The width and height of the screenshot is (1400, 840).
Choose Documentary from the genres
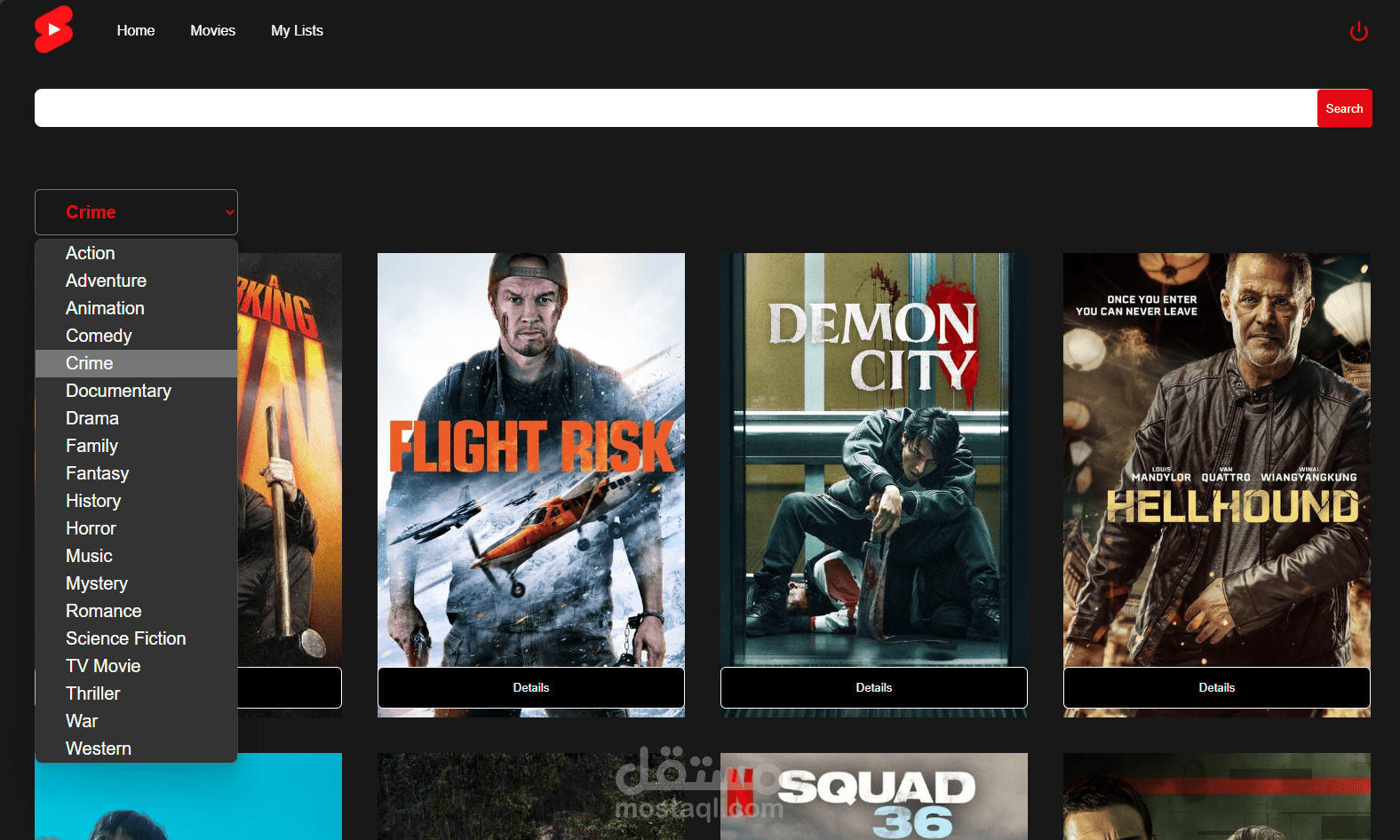[136, 391]
